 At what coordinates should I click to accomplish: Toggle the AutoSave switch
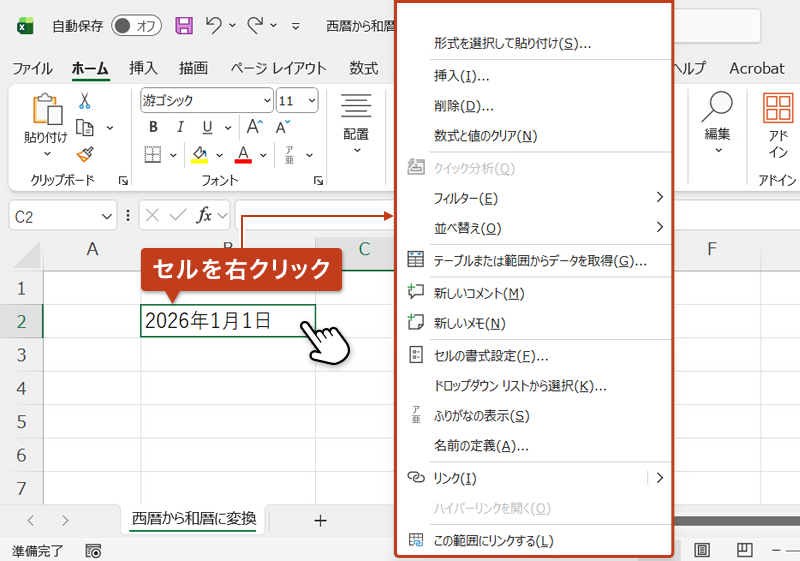136,26
